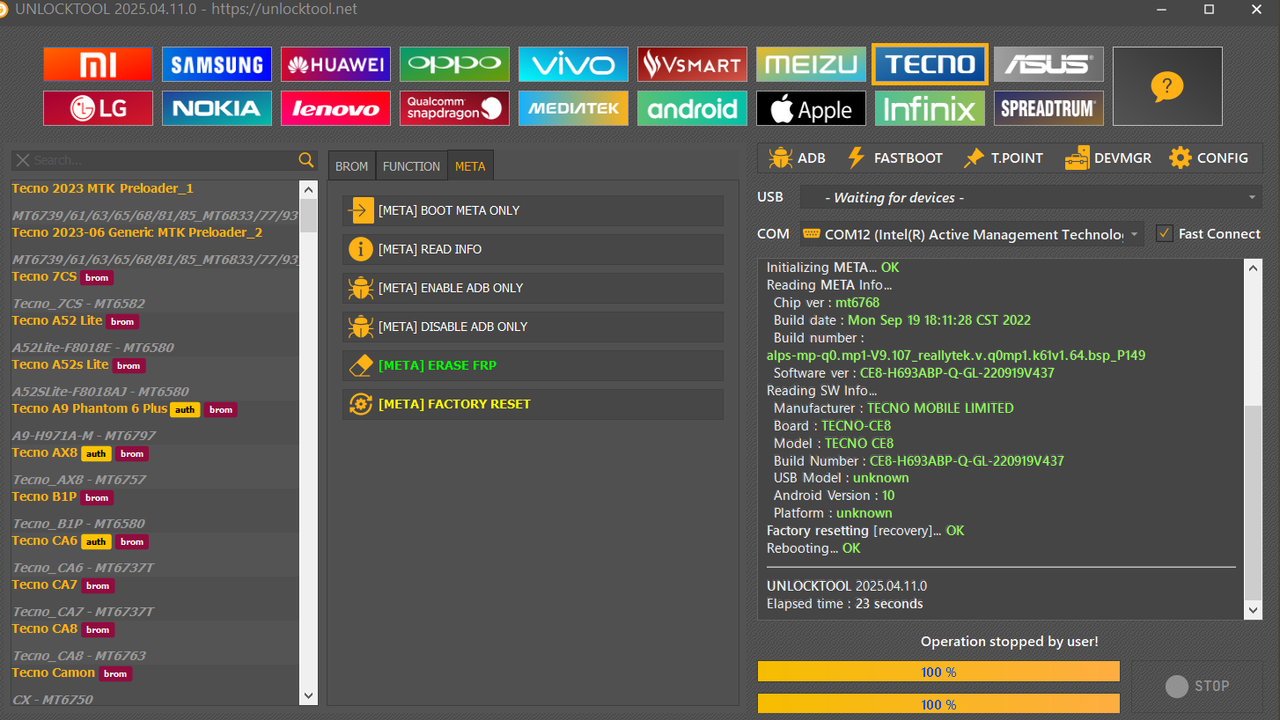The height and width of the screenshot is (720, 1280).
Task: Open the ADB tools menu
Action: [x=797, y=158]
